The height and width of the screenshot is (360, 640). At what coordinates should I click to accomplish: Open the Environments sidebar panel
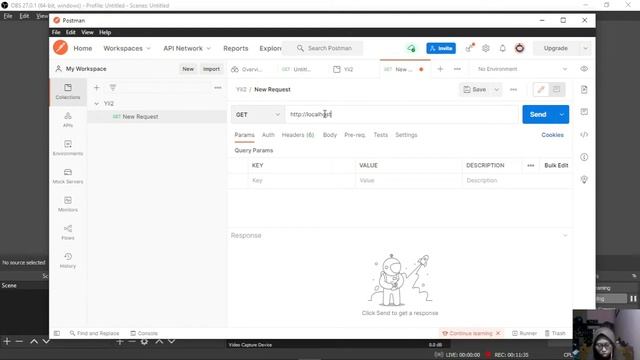68,148
